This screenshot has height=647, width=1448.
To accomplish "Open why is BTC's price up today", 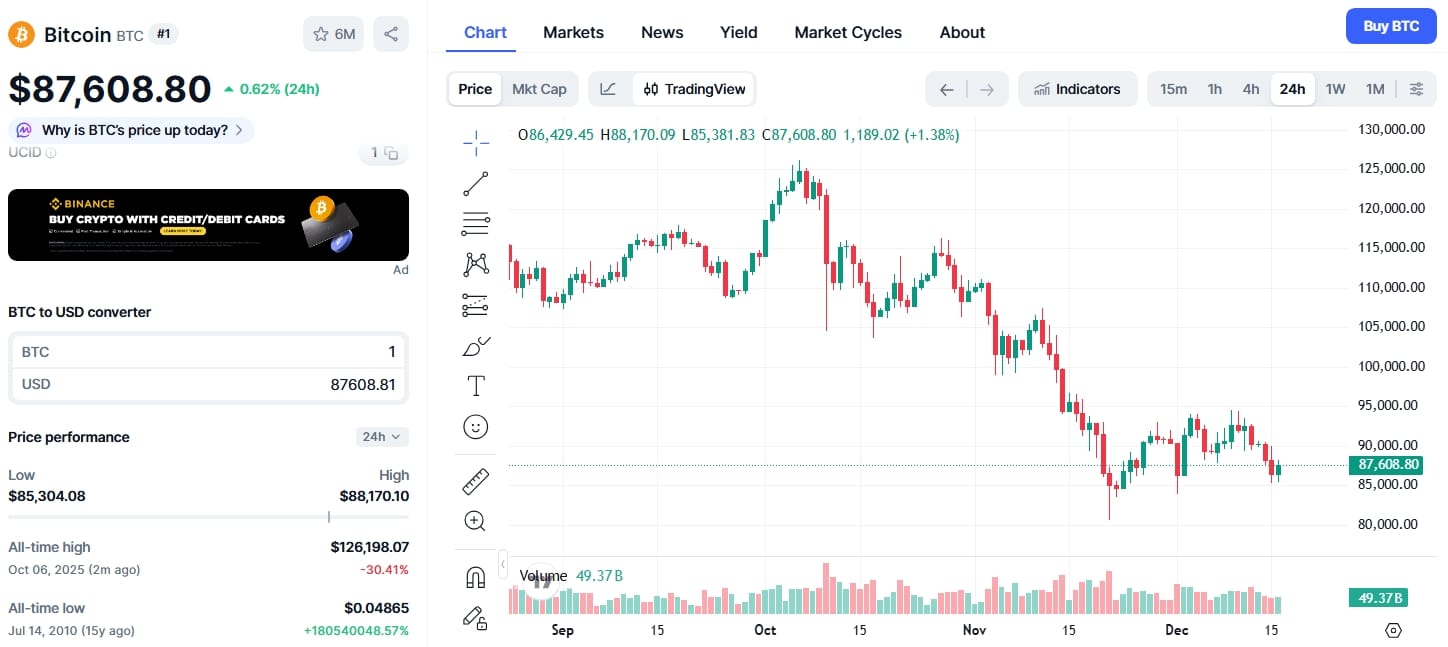I will (x=130, y=129).
